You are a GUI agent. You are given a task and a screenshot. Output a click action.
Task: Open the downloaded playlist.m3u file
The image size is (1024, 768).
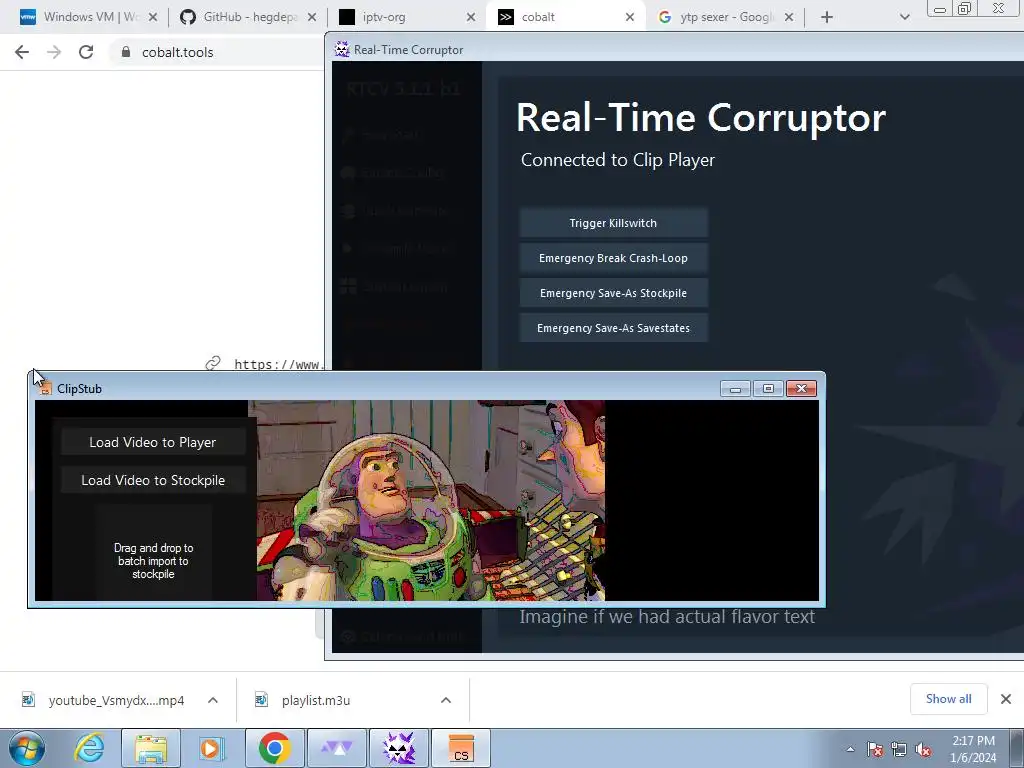[x=316, y=700]
